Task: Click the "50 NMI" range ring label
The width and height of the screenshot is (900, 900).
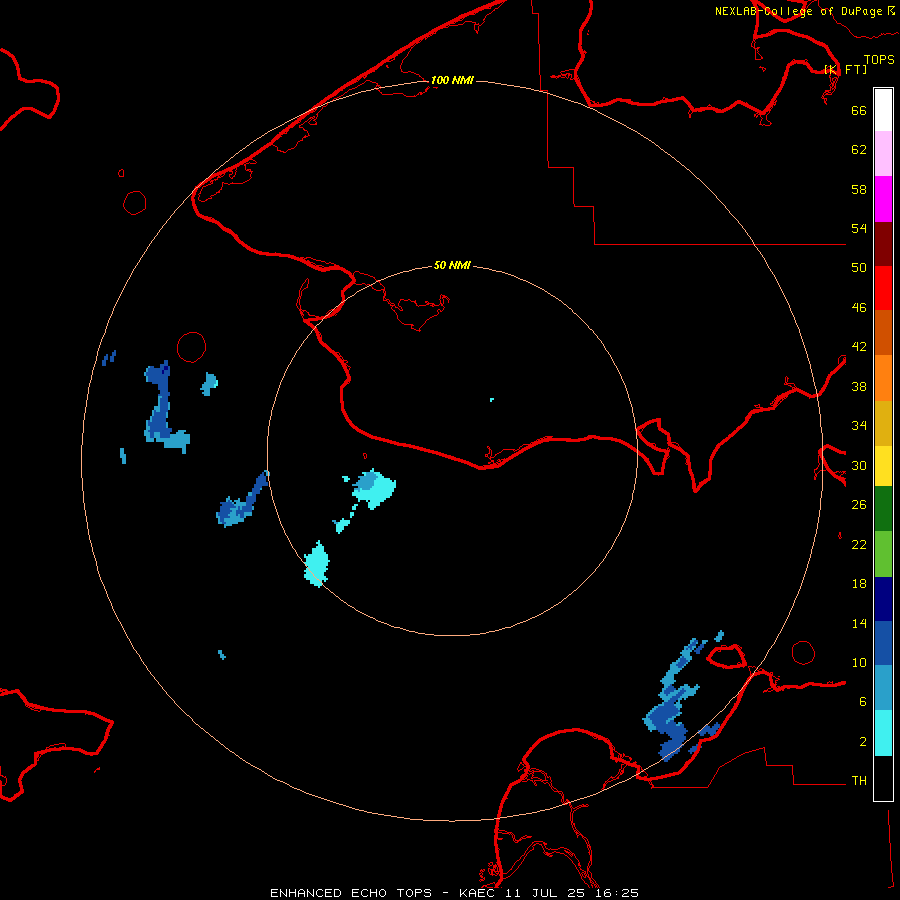Action: [x=452, y=265]
